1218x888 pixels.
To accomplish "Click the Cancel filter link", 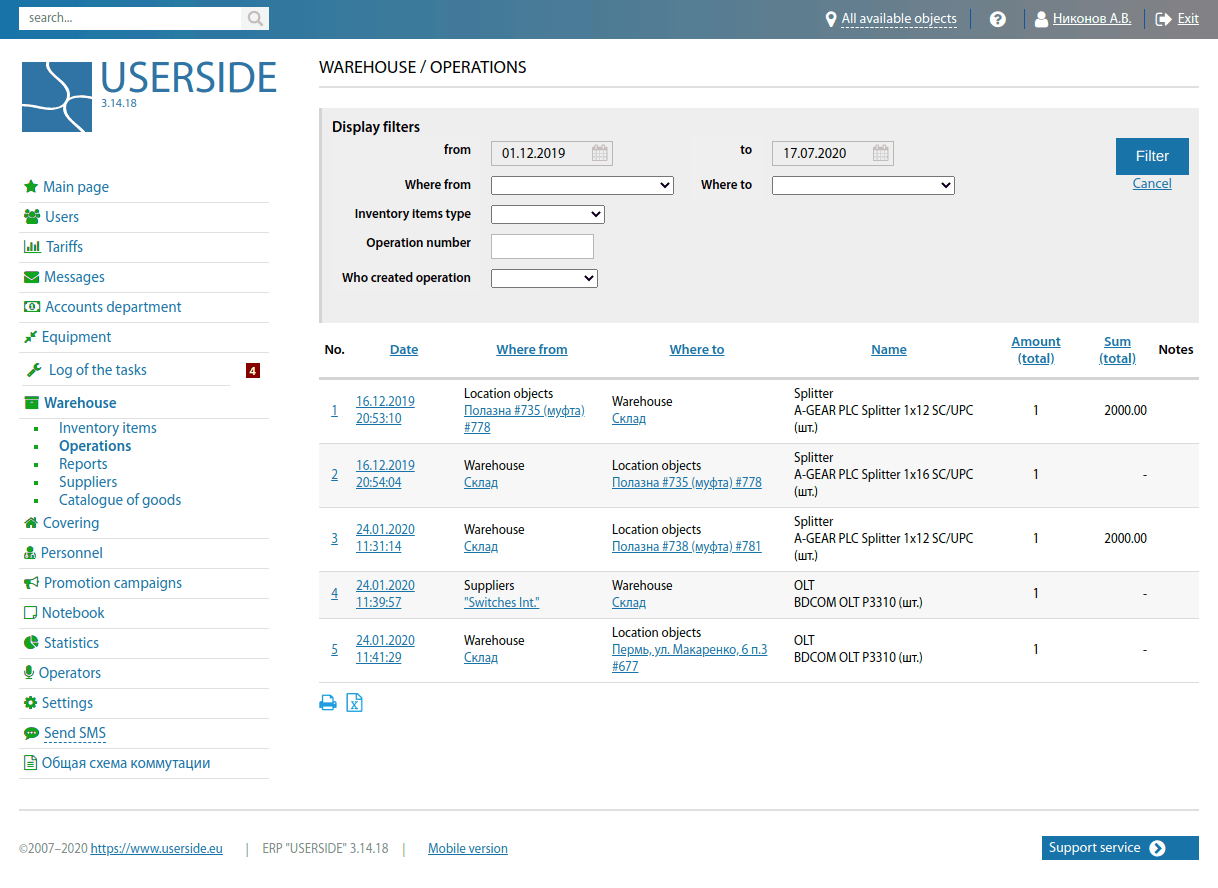I will (1152, 184).
